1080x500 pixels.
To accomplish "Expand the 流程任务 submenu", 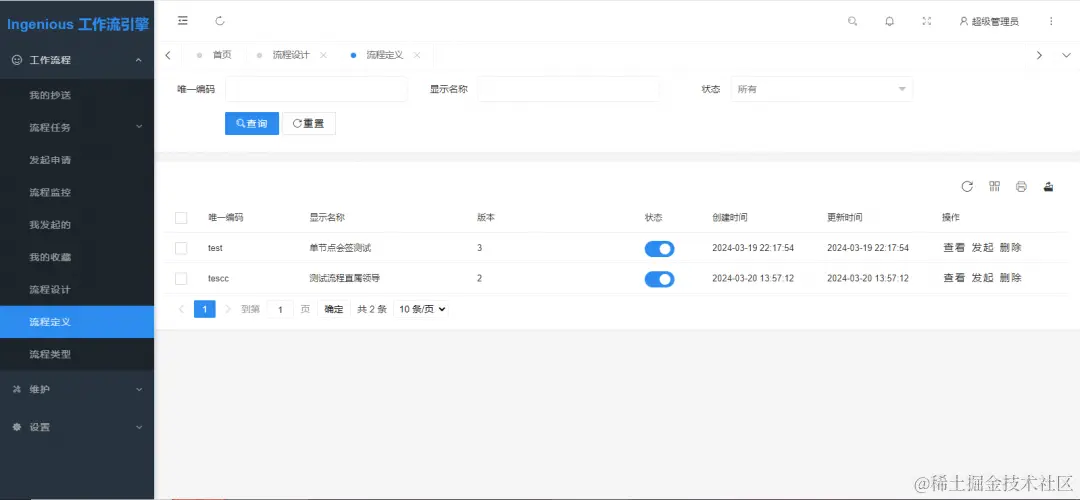I will click(138, 127).
